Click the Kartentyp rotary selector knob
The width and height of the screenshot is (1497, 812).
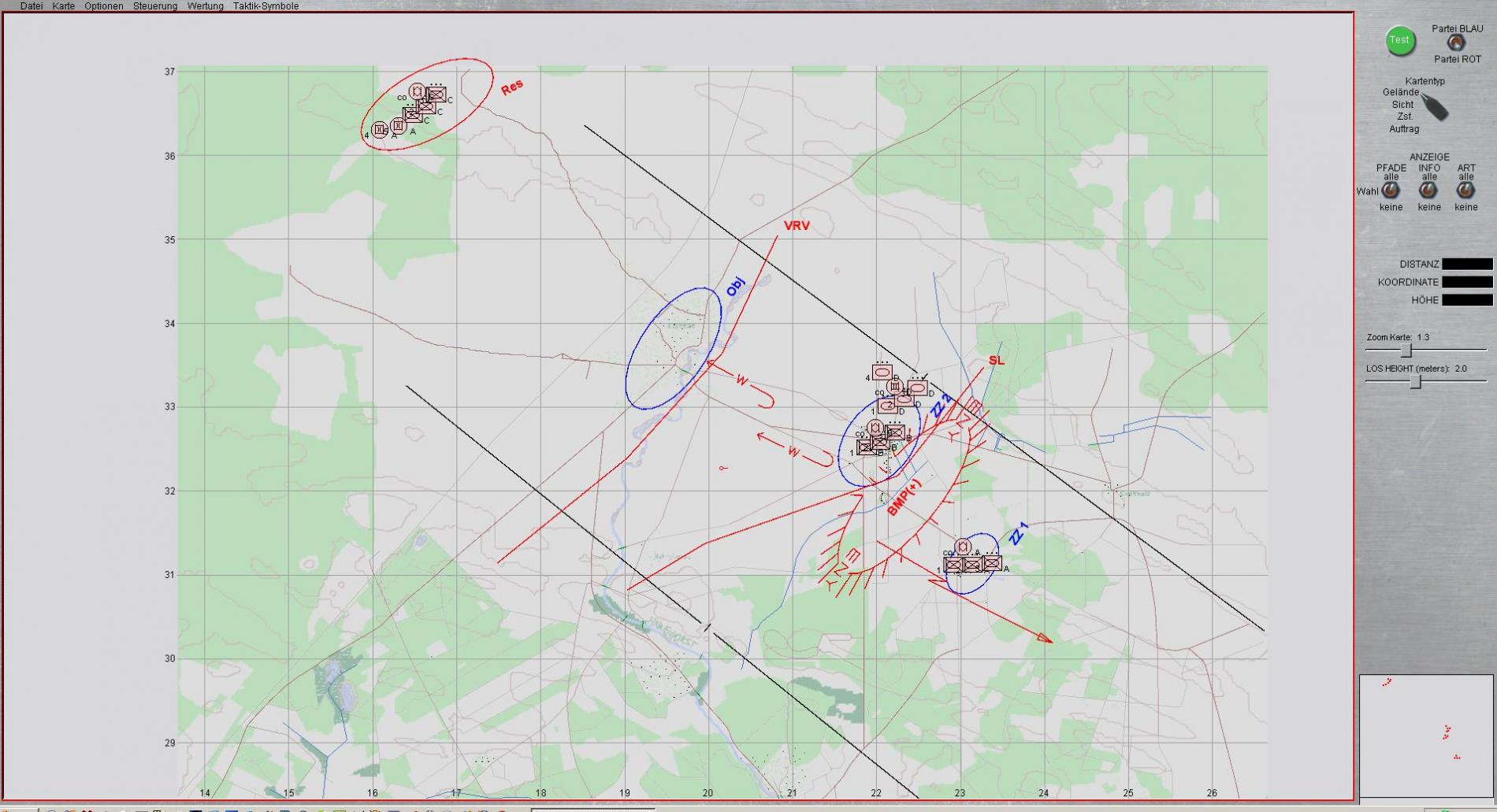click(x=1436, y=107)
